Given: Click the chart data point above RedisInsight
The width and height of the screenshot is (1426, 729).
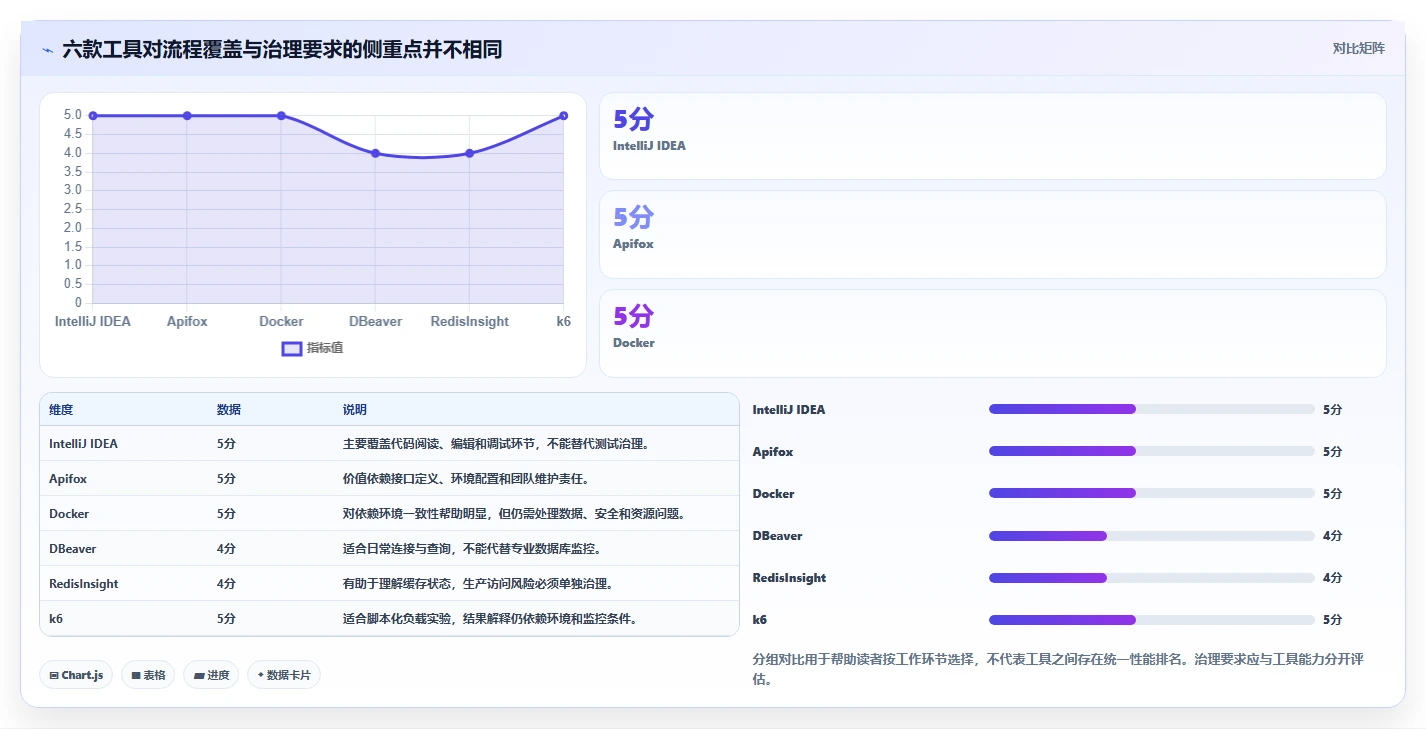Looking at the screenshot, I should [469, 153].
